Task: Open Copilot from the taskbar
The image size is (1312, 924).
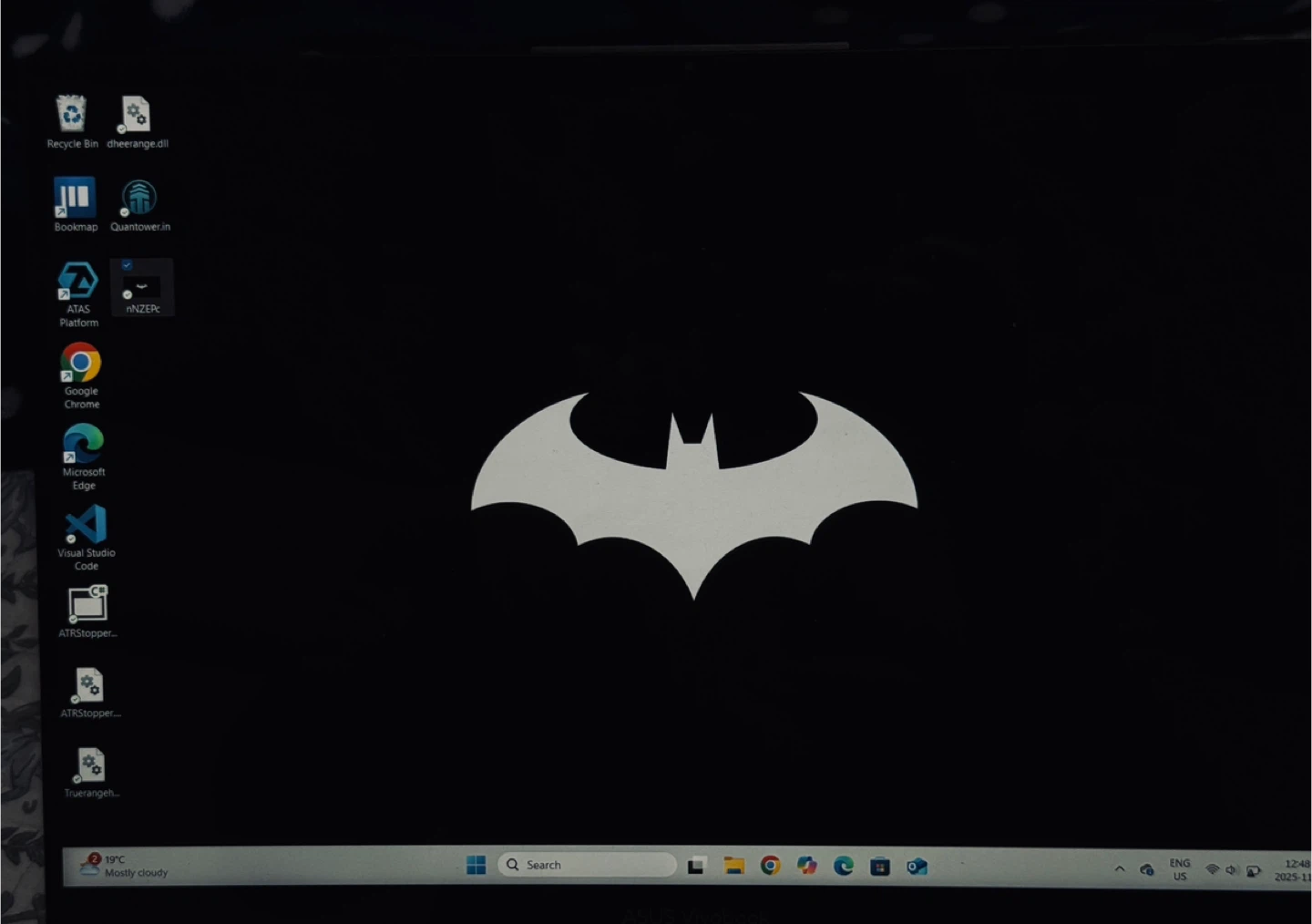Action: (807, 866)
